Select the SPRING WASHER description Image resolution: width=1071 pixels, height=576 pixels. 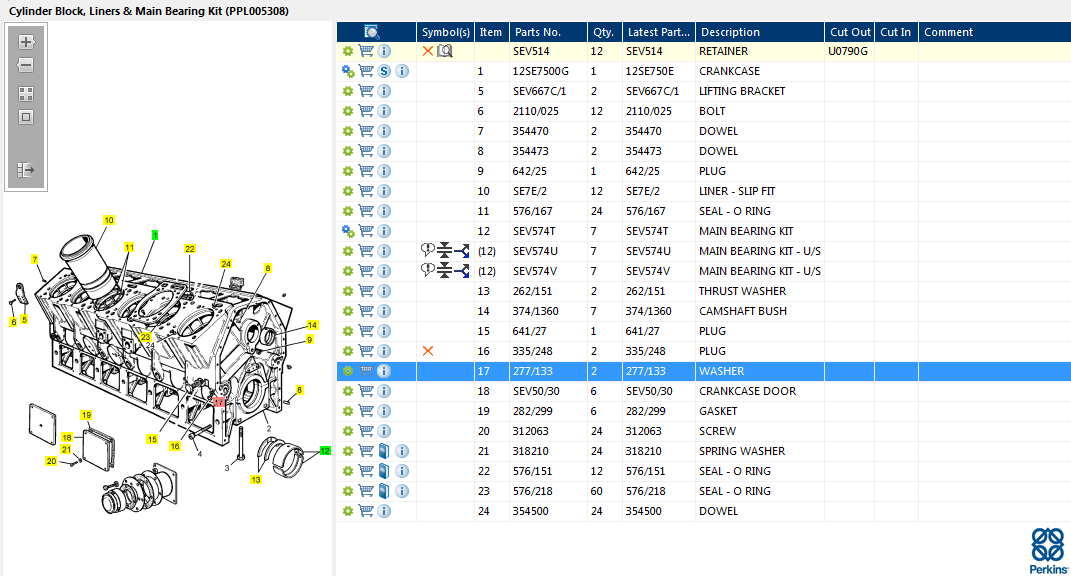tap(742, 451)
